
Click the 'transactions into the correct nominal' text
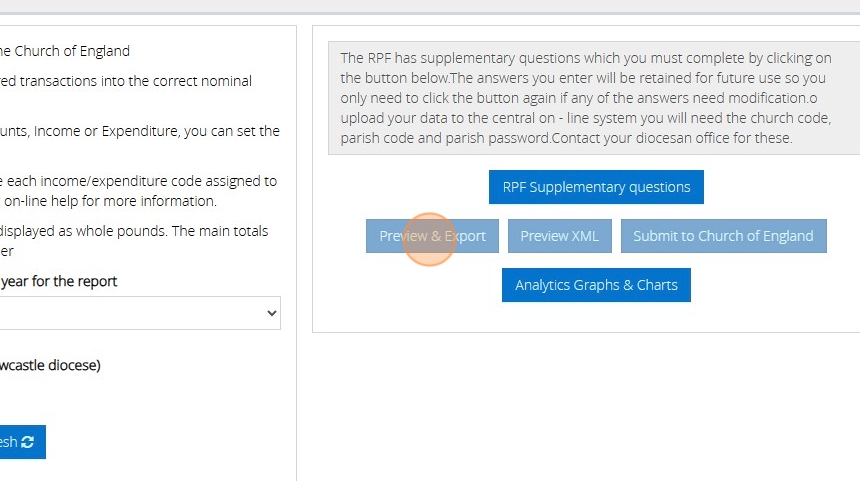coord(126,81)
